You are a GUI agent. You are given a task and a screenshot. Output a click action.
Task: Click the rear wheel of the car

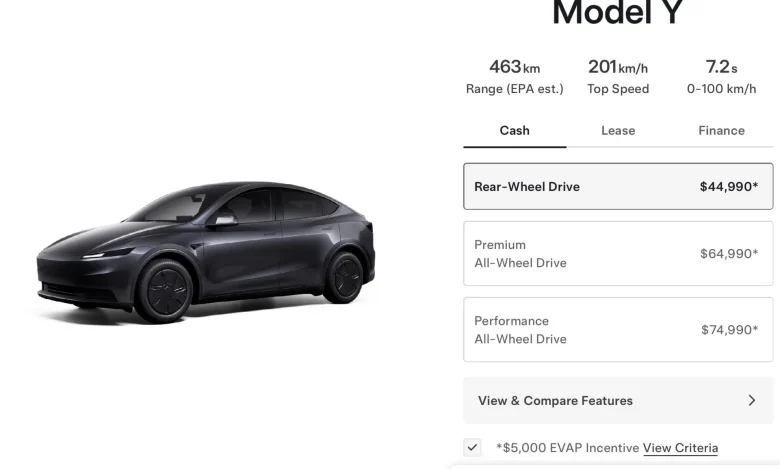[x=345, y=276]
